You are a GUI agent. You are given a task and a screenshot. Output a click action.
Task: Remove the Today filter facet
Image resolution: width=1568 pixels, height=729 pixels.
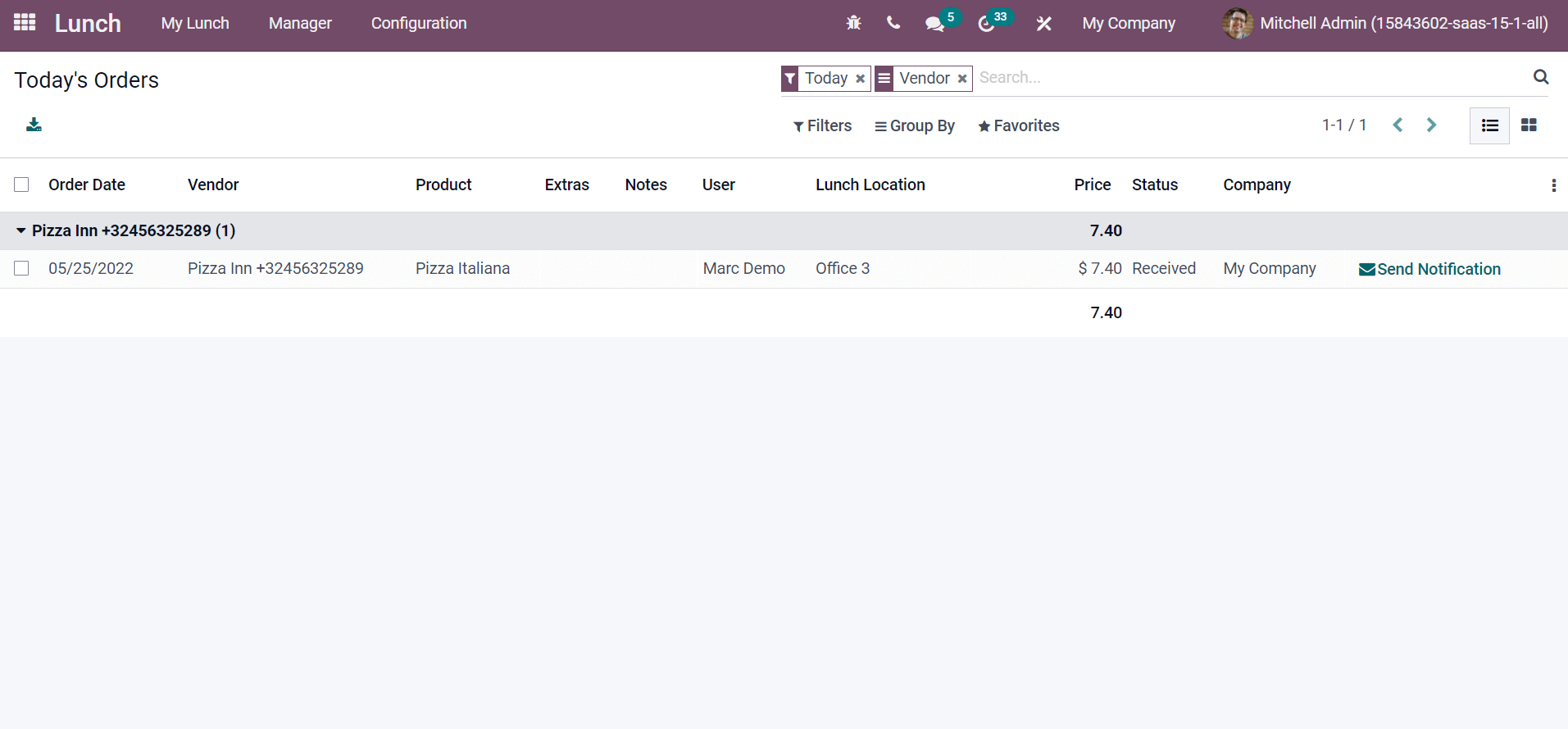click(860, 79)
